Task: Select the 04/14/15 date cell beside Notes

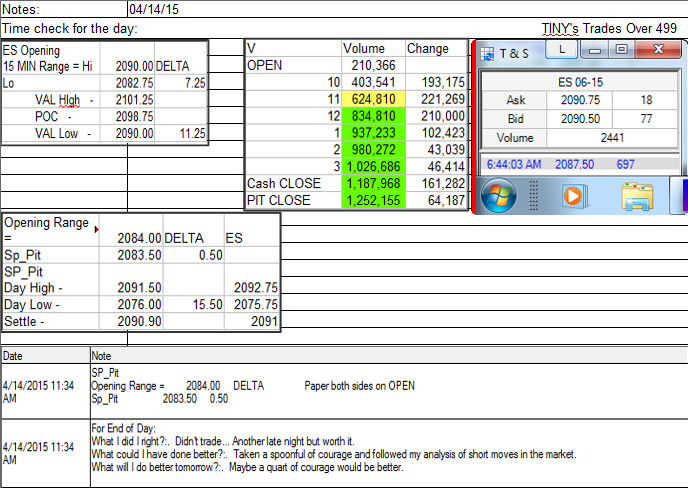Action: point(154,9)
